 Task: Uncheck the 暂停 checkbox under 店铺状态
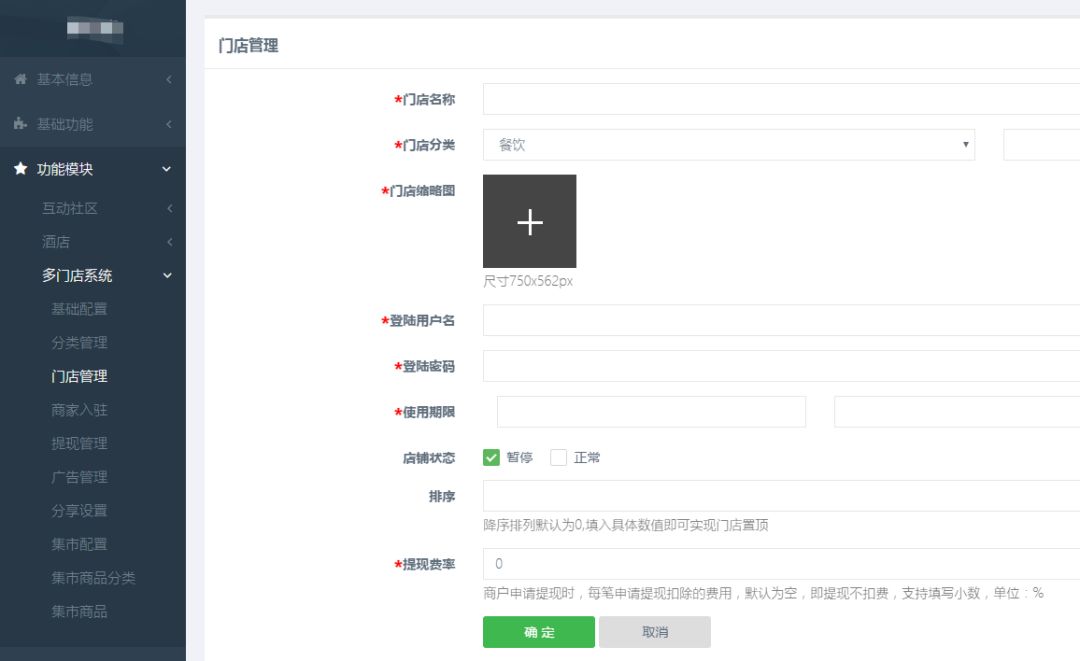point(491,457)
